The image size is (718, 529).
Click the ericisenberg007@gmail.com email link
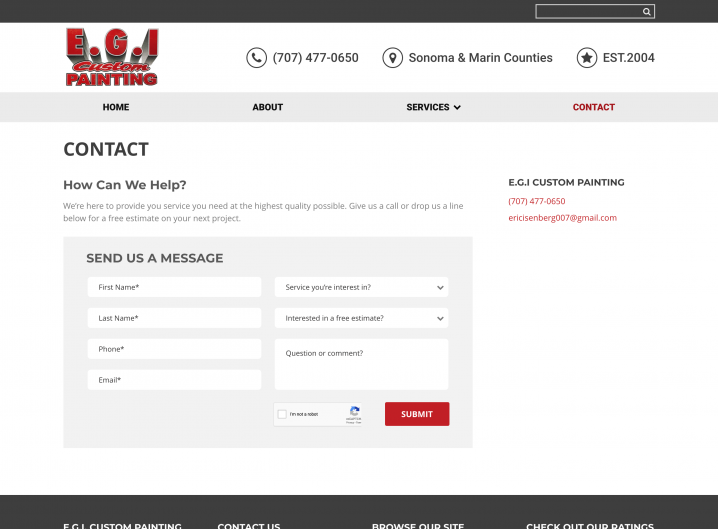click(562, 218)
